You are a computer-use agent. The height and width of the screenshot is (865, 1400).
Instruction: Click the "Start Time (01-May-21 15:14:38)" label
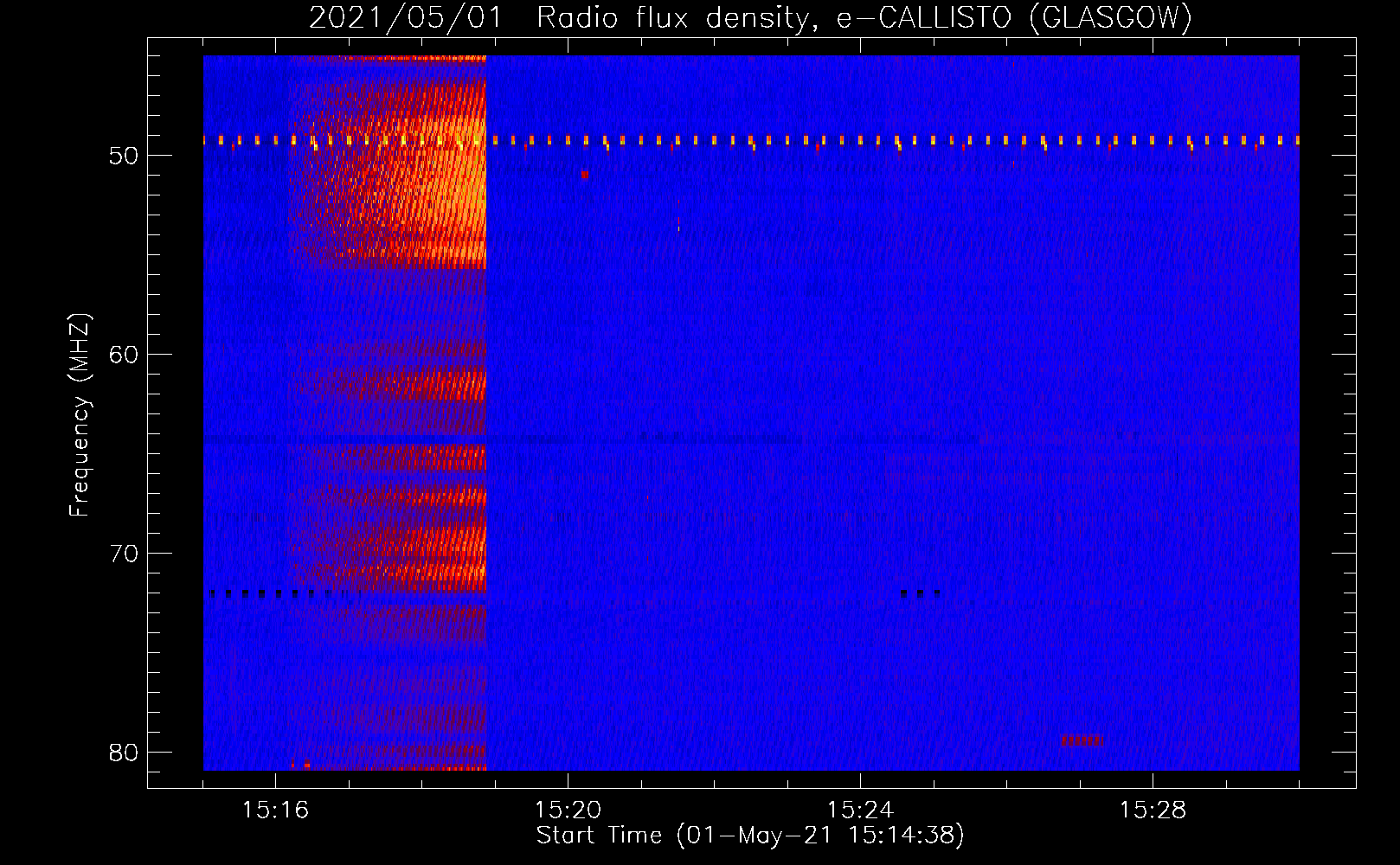point(750,835)
